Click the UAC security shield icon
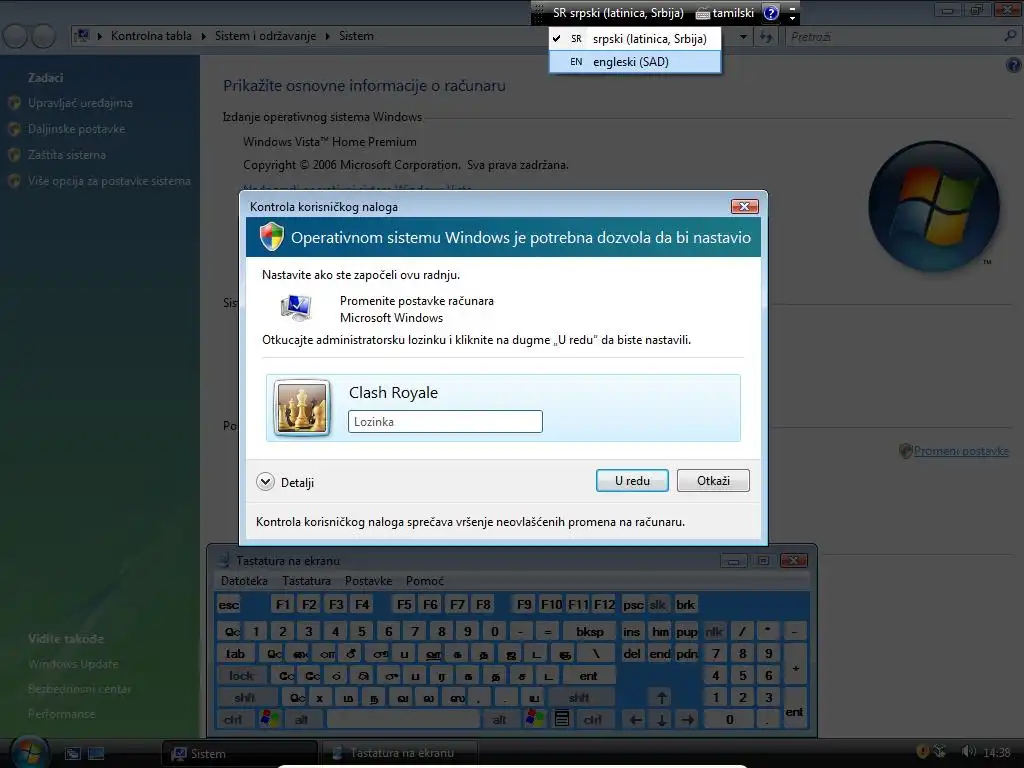Viewport: 1024px width, 768px height. pyautogui.click(x=271, y=236)
